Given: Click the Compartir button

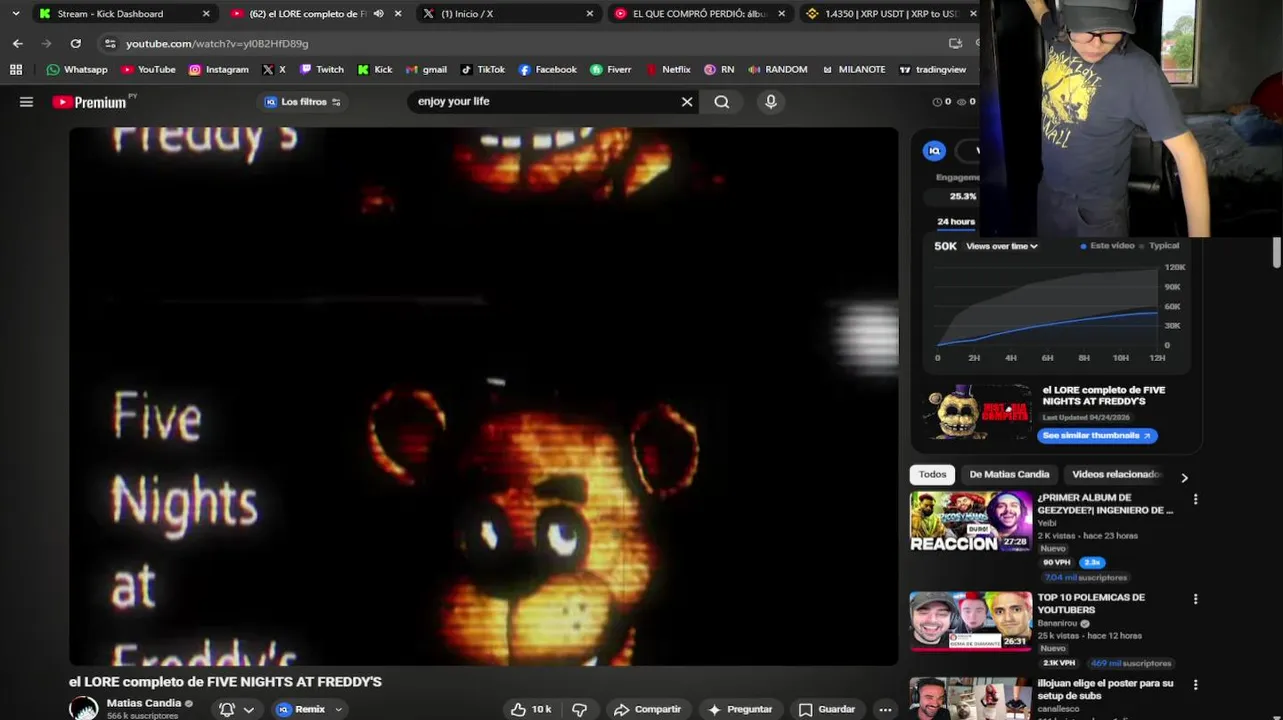Looking at the screenshot, I should [x=647, y=709].
